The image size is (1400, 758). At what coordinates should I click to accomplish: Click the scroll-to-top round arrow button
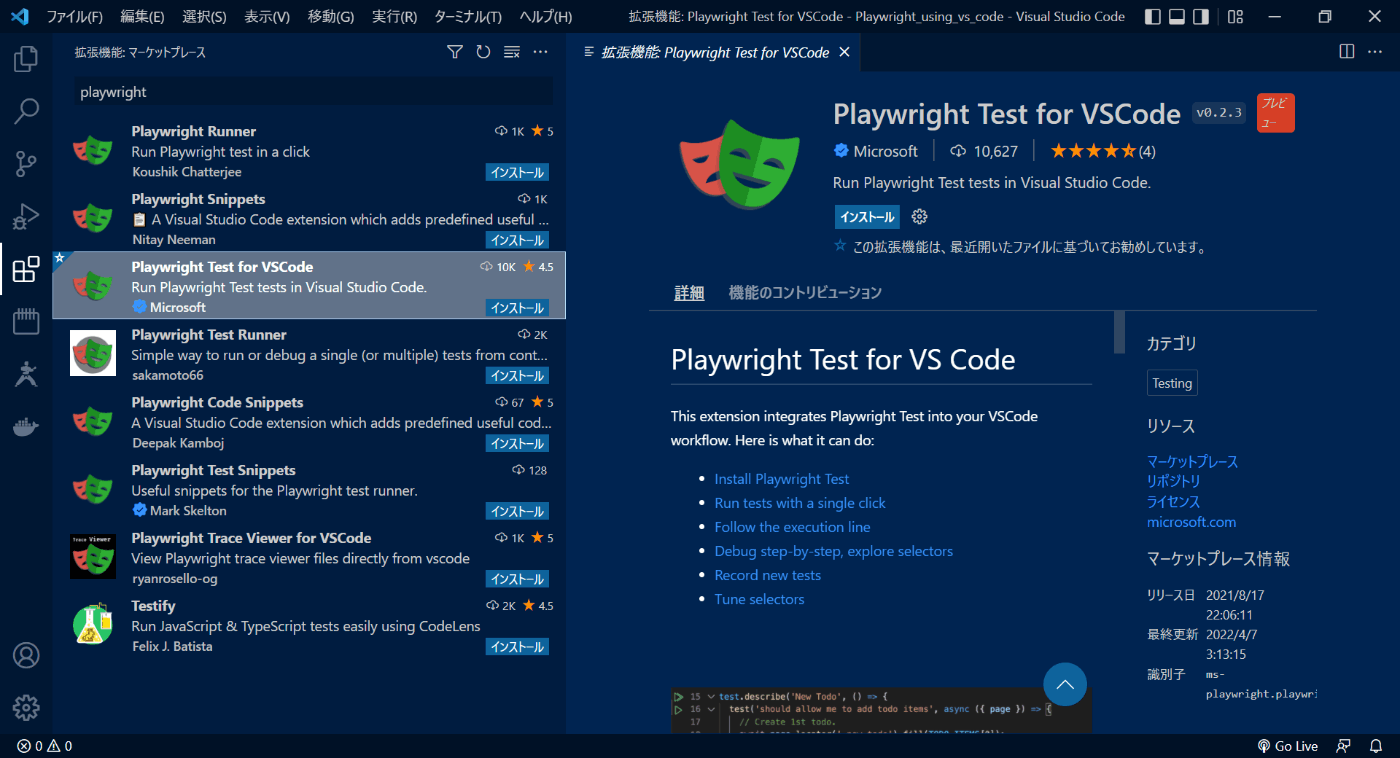click(x=1065, y=685)
